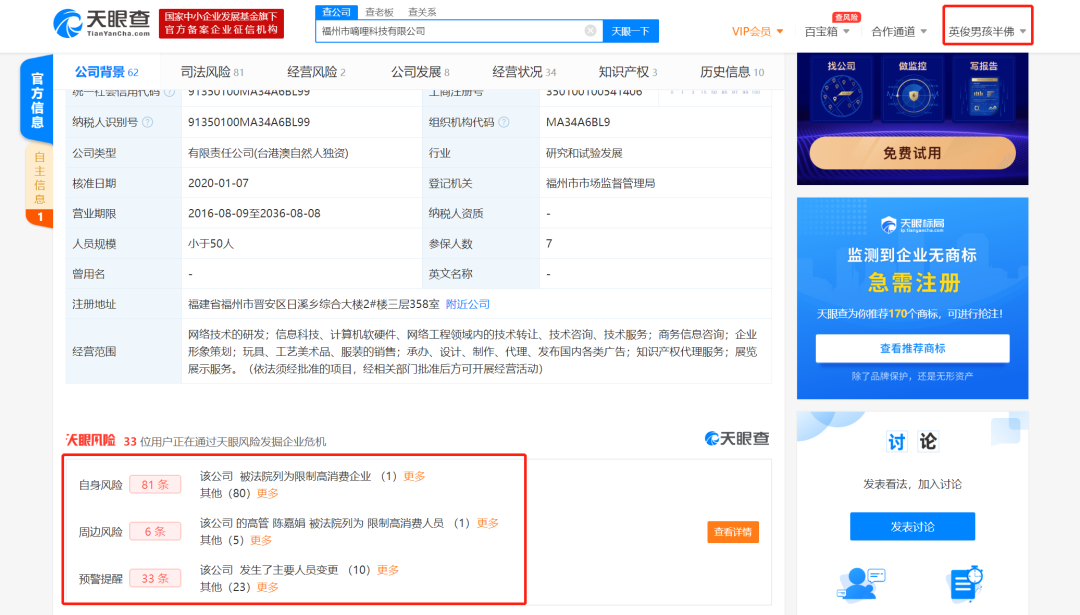Click the help icon beside 纳税人识别号

pyautogui.click(x=148, y=122)
